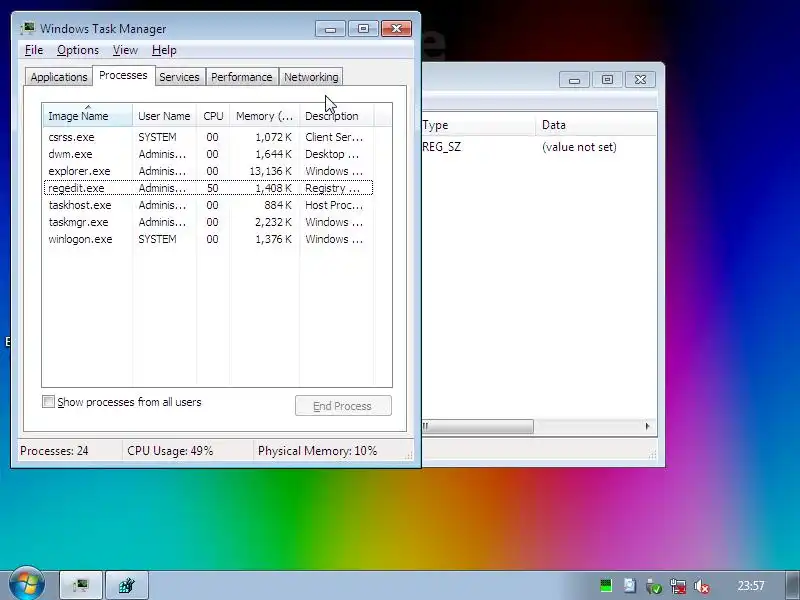The image size is (800, 600).
Task: Click the Data column header in Registry Editor
Action: click(596, 125)
